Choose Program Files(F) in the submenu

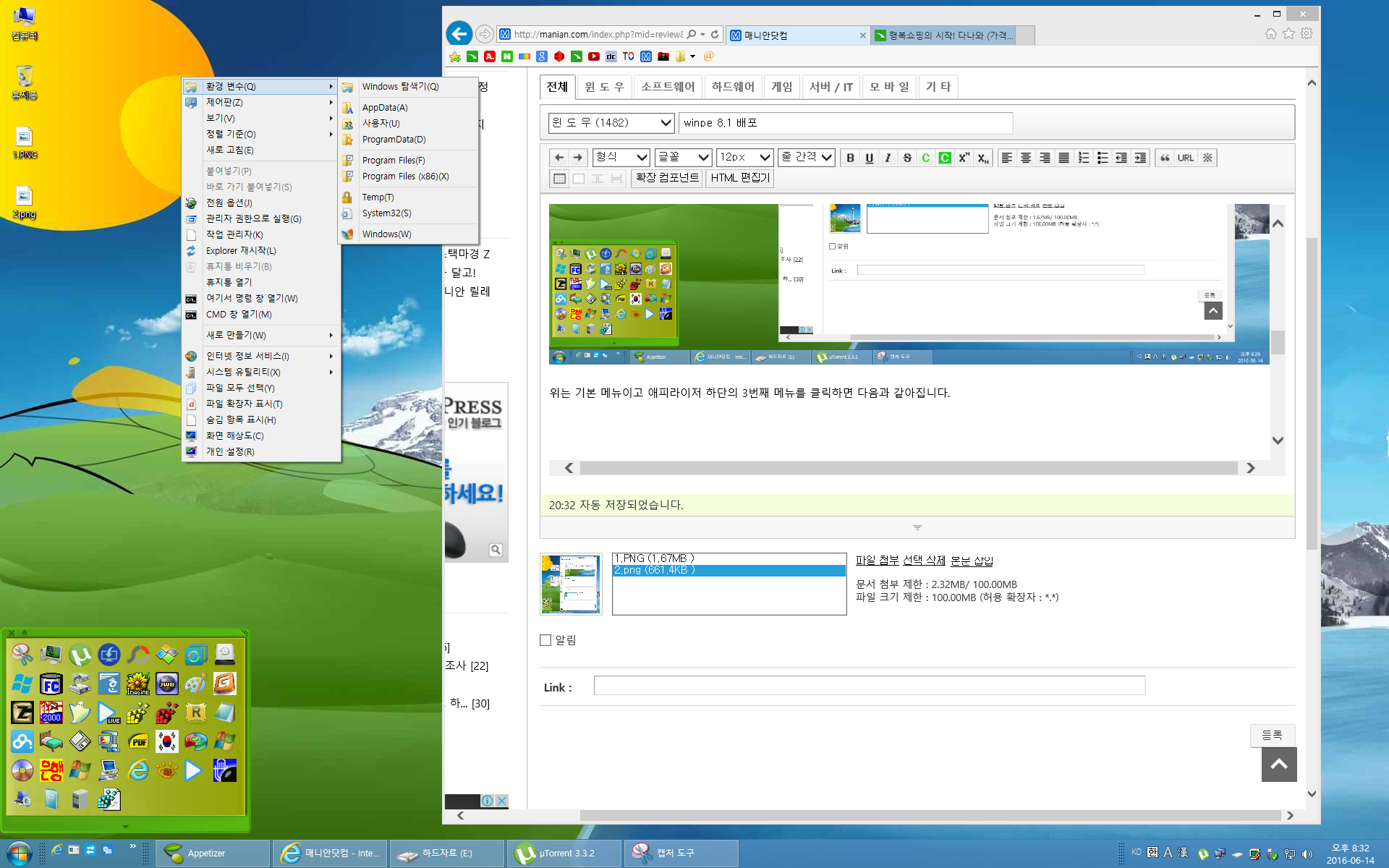click(409, 161)
